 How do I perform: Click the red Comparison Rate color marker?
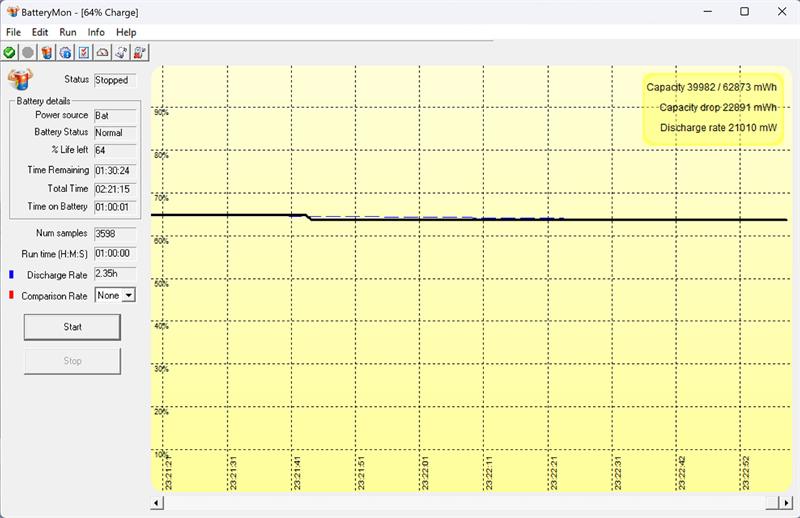click(11, 295)
